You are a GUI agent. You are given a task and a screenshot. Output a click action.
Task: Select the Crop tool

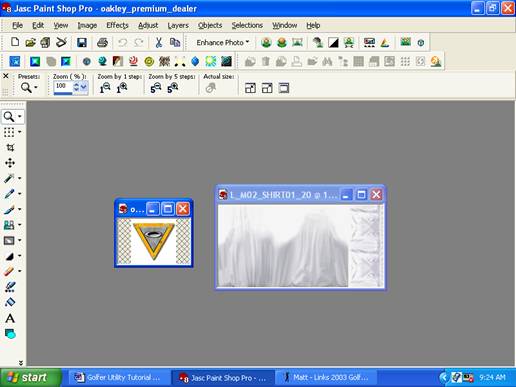(10, 147)
